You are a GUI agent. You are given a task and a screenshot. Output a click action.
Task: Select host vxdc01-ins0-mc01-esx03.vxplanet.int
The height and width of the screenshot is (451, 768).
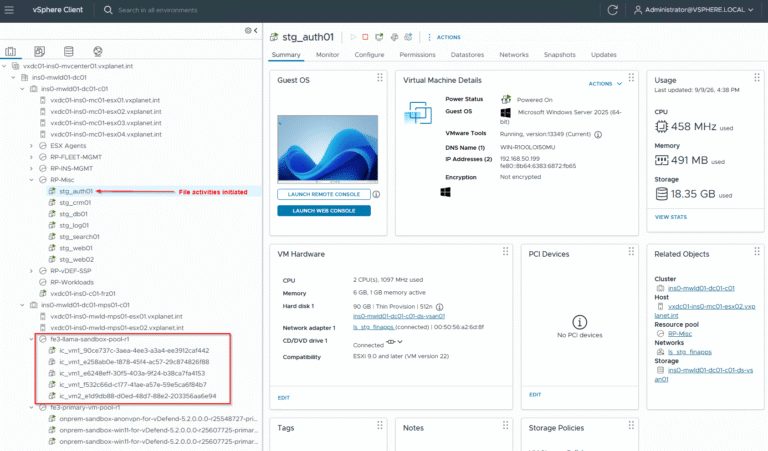106,123
